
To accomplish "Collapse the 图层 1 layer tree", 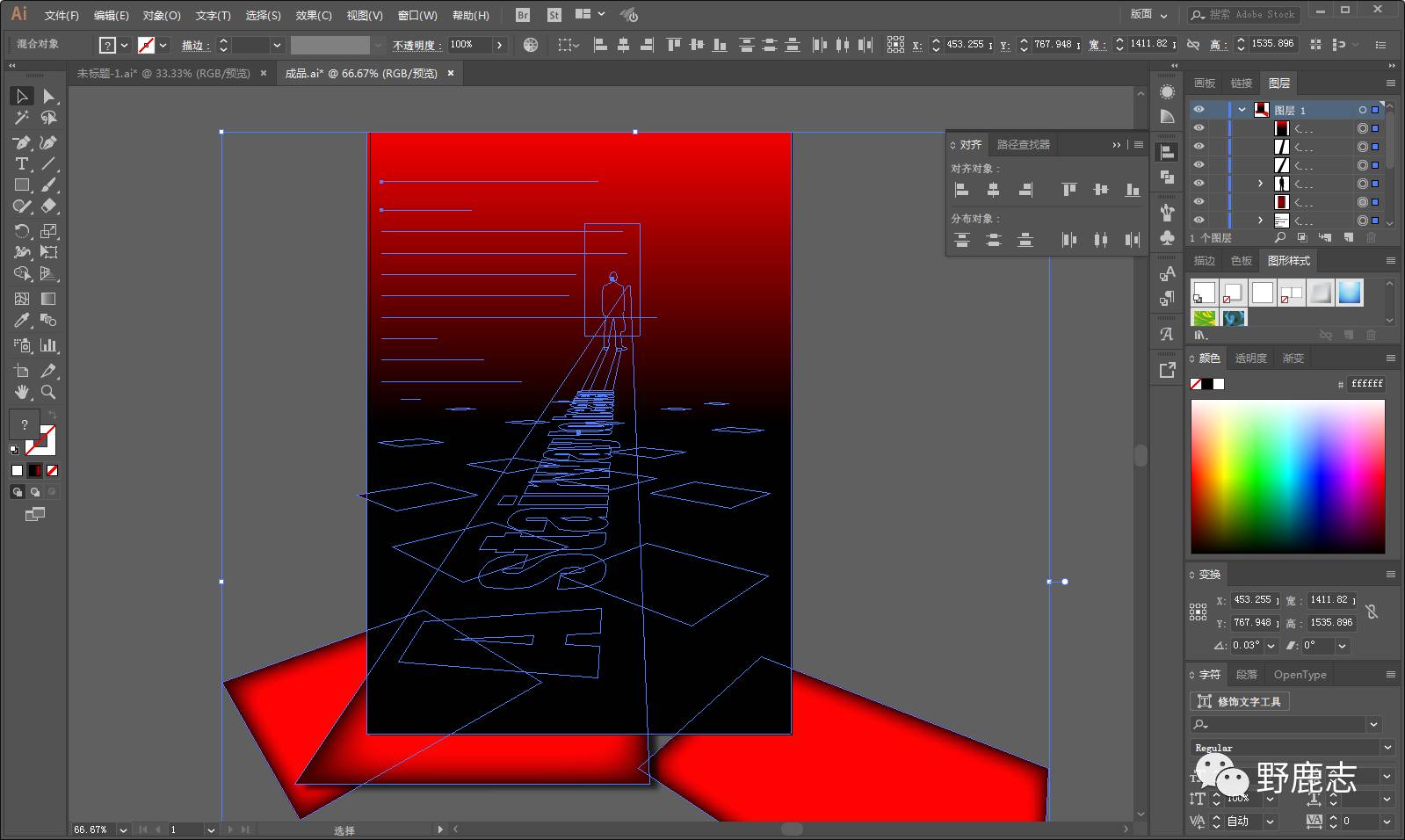I will point(1242,110).
